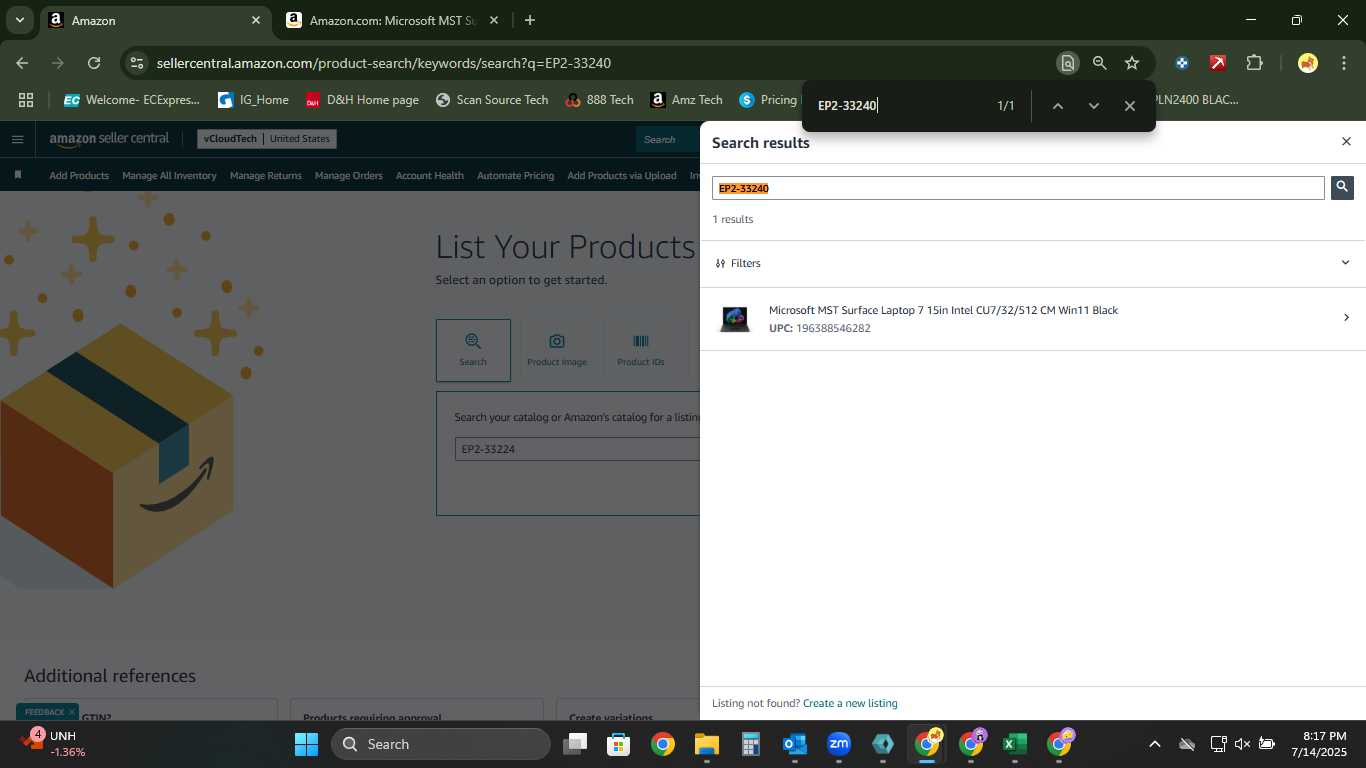
Task: Expand the Filters section chevron
Action: (1345, 263)
